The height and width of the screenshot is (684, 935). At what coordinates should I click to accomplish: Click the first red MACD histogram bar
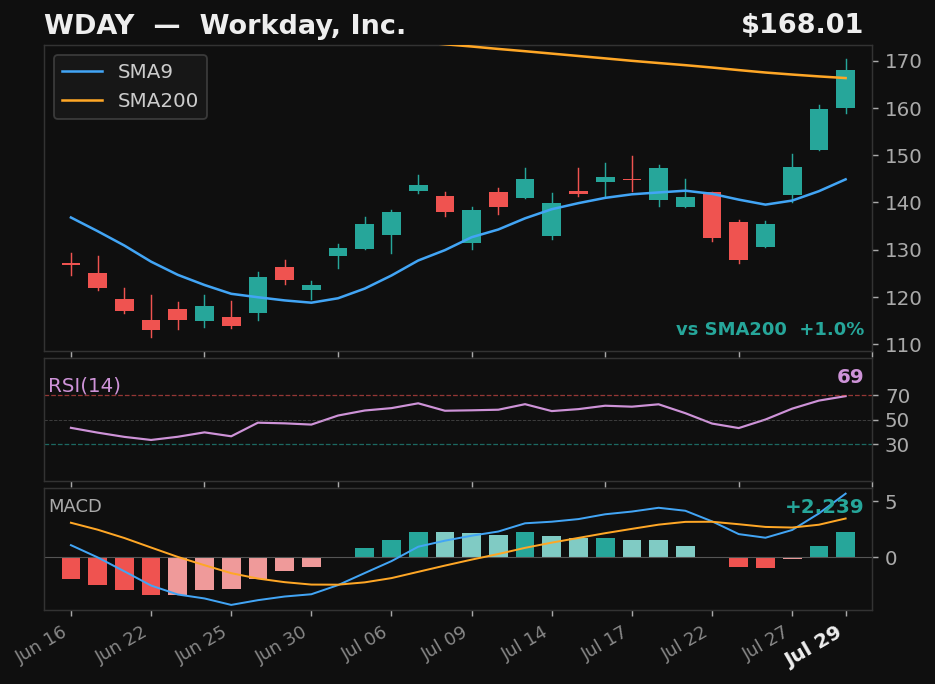[x=71, y=568]
